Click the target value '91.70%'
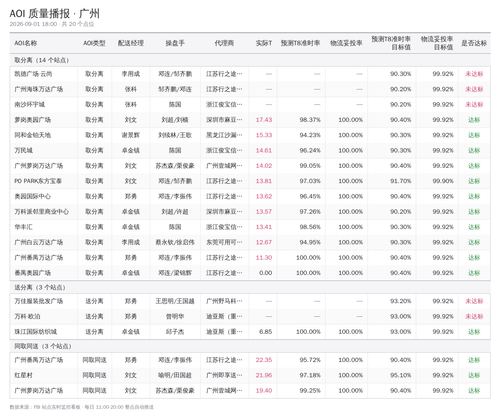The image size is (500, 416). tap(401, 181)
